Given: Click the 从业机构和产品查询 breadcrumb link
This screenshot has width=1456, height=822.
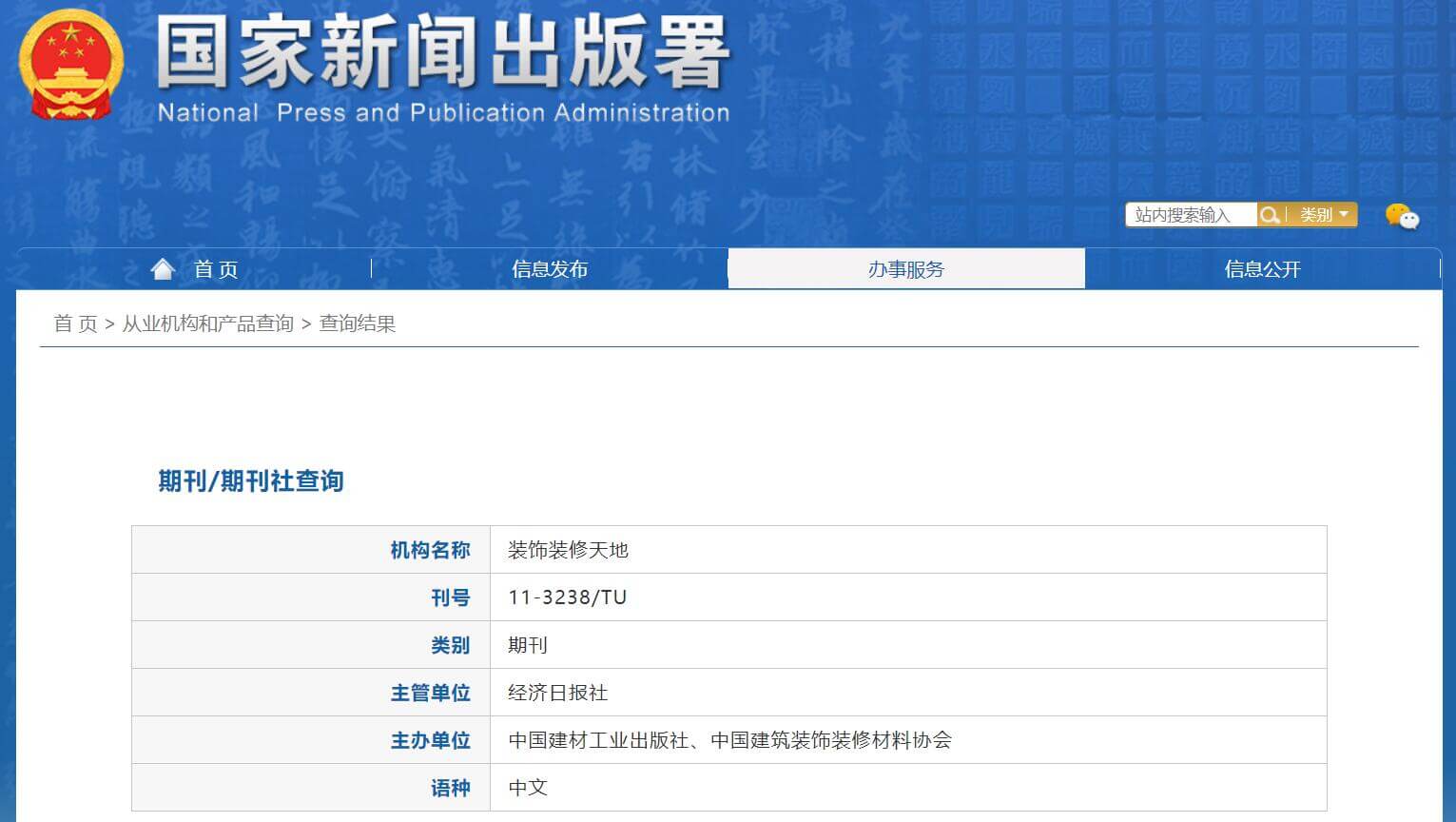Looking at the screenshot, I should coord(207,323).
